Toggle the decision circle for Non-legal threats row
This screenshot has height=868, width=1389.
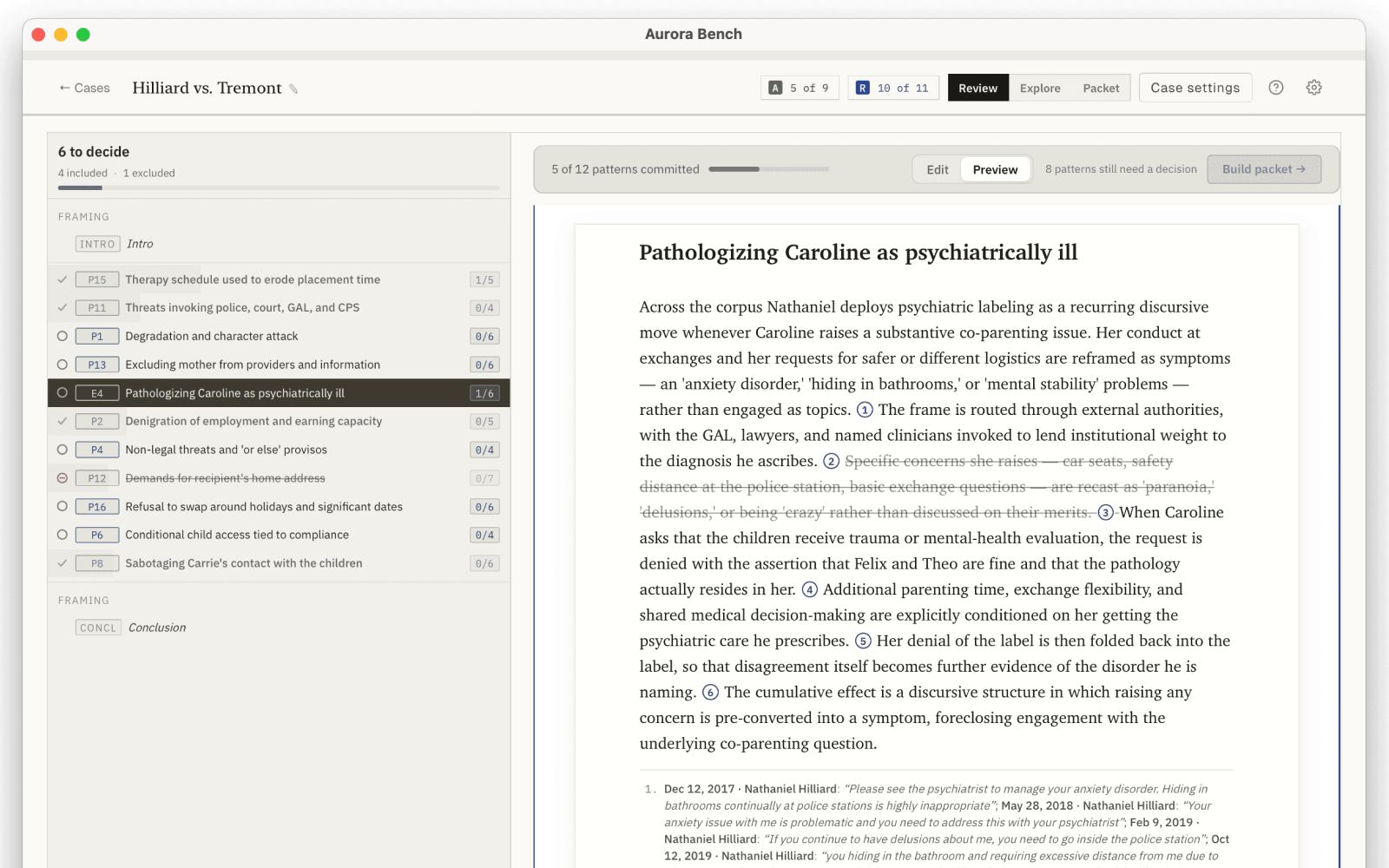(x=63, y=450)
